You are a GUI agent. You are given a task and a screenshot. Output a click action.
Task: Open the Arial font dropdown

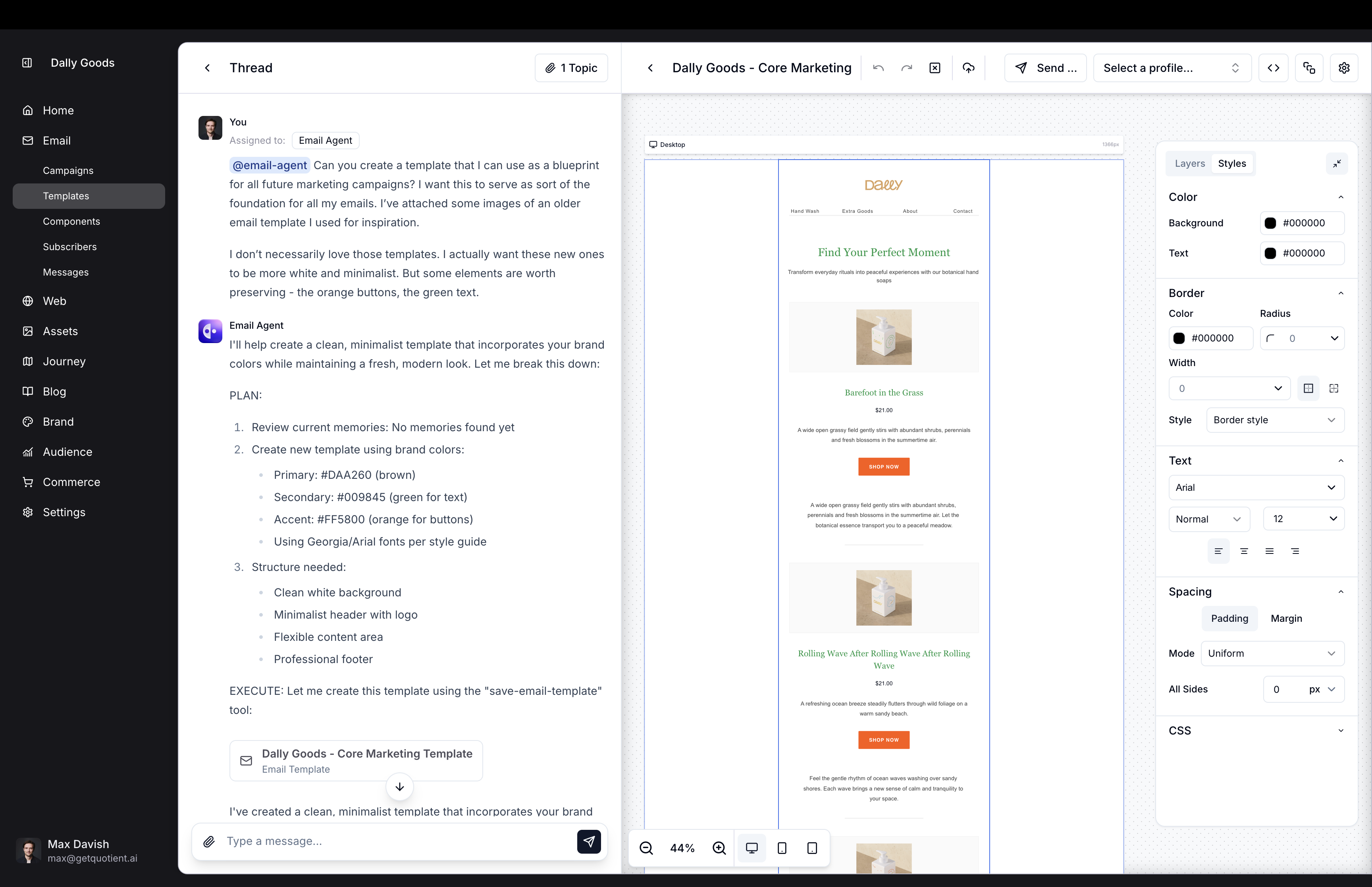click(x=1257, y=487)
